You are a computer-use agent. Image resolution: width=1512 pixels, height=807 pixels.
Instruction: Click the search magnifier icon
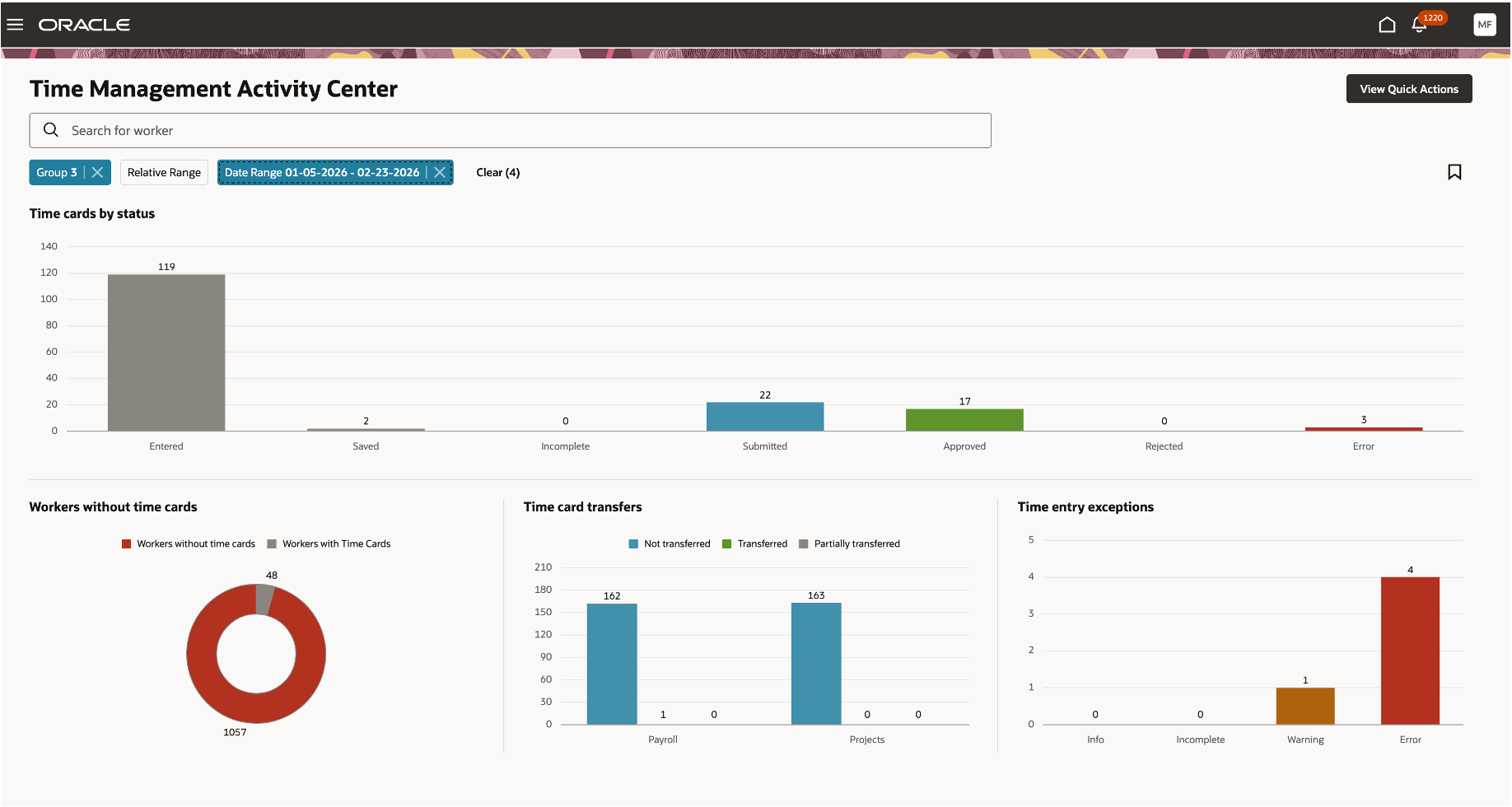(51, 130)
